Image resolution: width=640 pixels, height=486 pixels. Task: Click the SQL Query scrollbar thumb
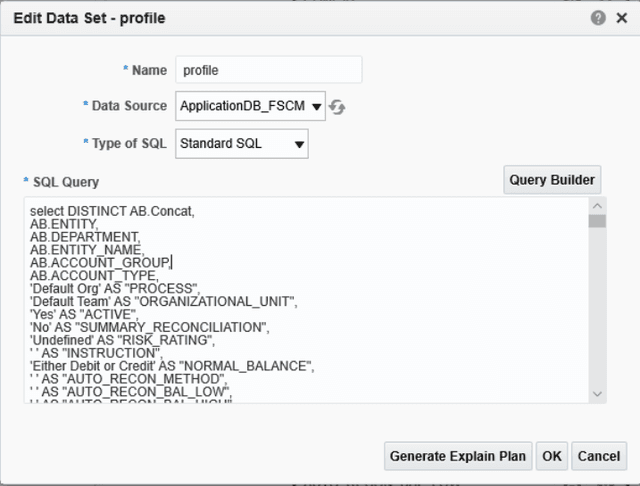[x=597, y=221]
